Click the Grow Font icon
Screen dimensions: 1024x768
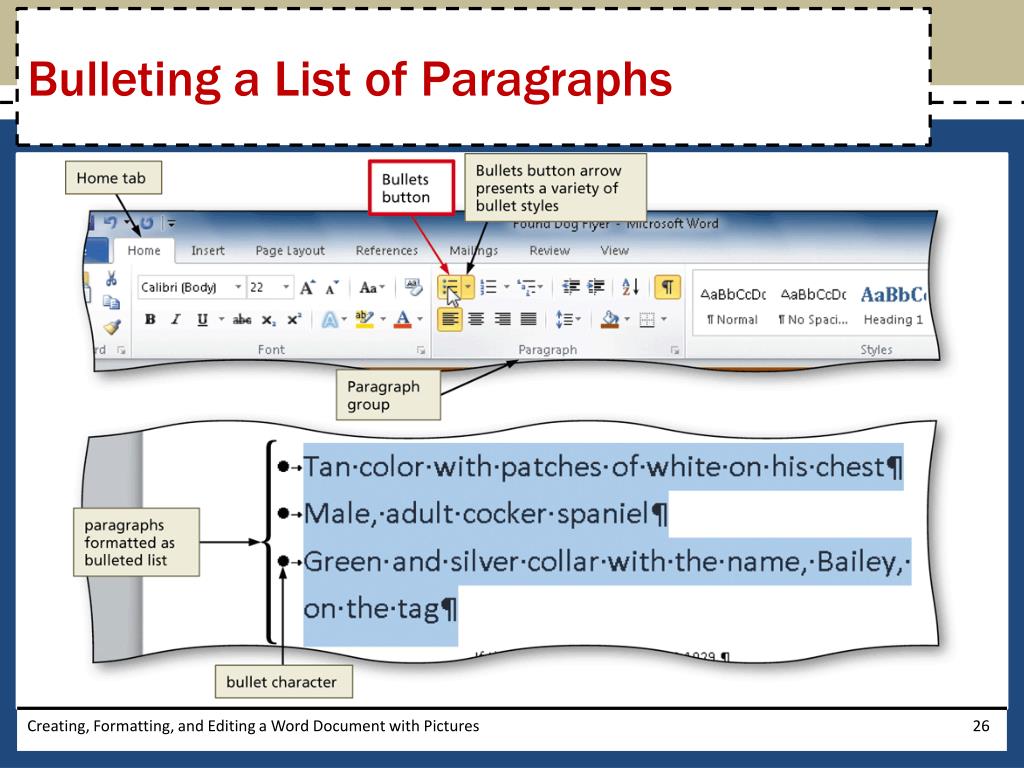point(308,287)
